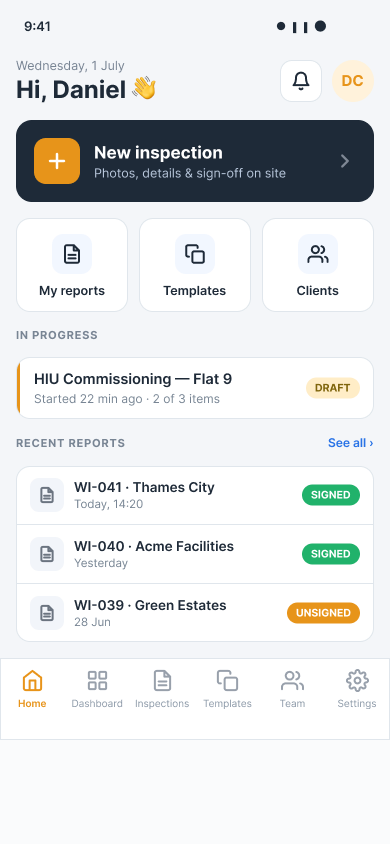Follow the See all link
Viewport: 390px width, 844px height.
[x=351, y=443]
